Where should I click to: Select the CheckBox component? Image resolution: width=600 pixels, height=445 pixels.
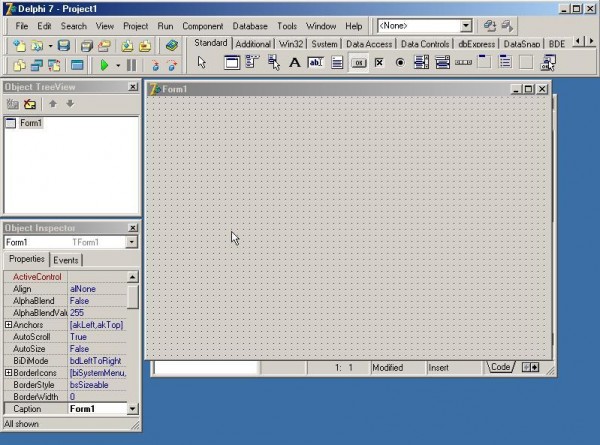(379, 62)
